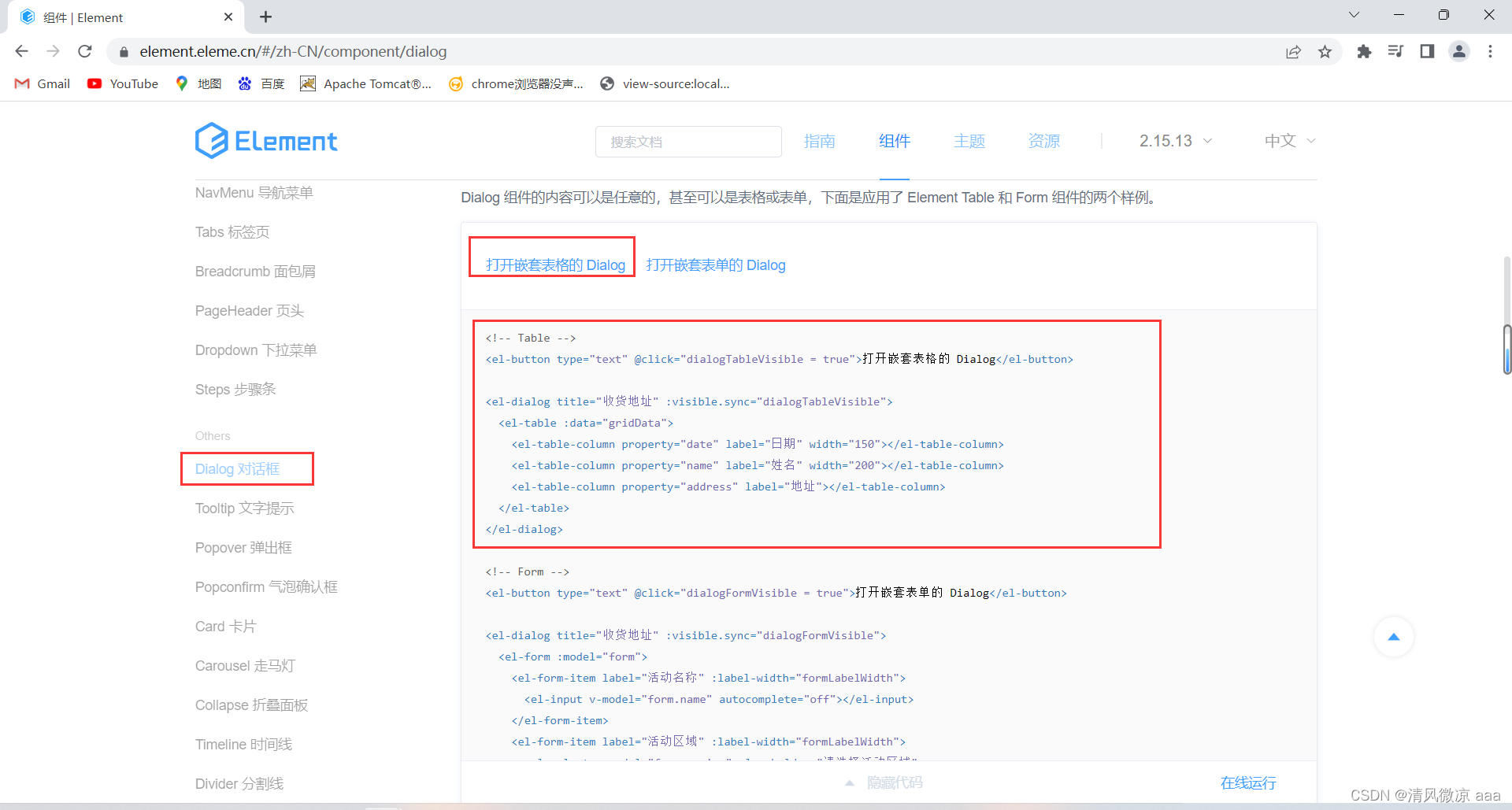Click the Element logo
This screenshot has width=1512, height=810.
(x=266, y=141)
